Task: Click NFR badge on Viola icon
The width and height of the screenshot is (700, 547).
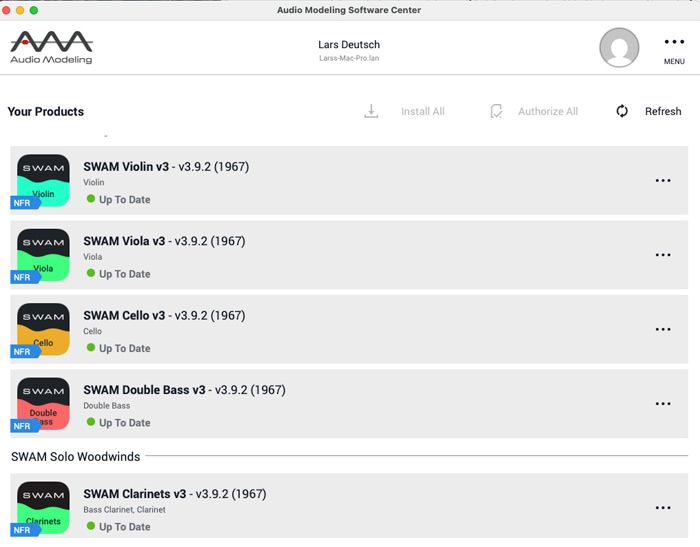Action: [x=25, y=277]
